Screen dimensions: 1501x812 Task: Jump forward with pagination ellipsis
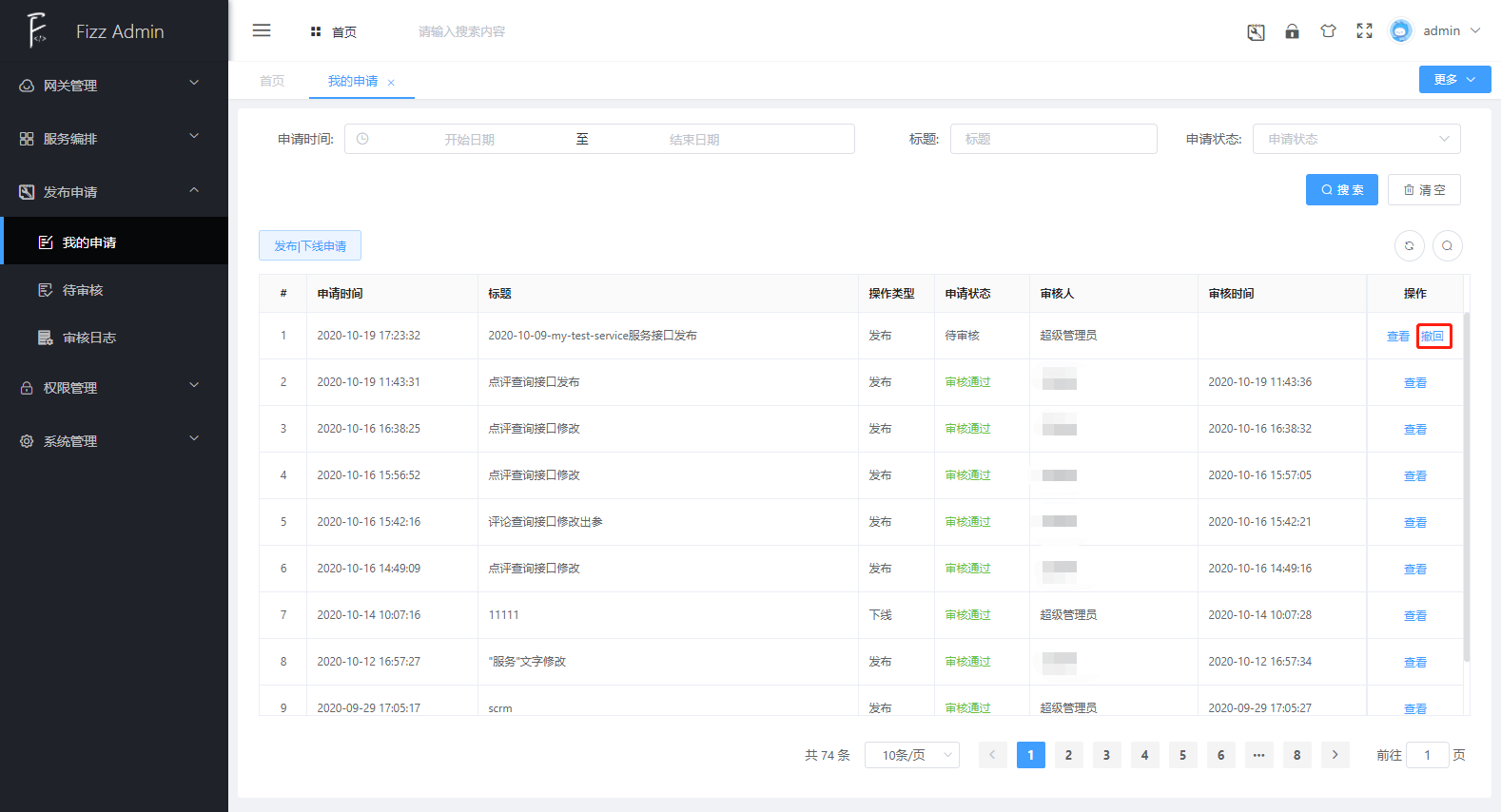click(x=1258, y=755)
